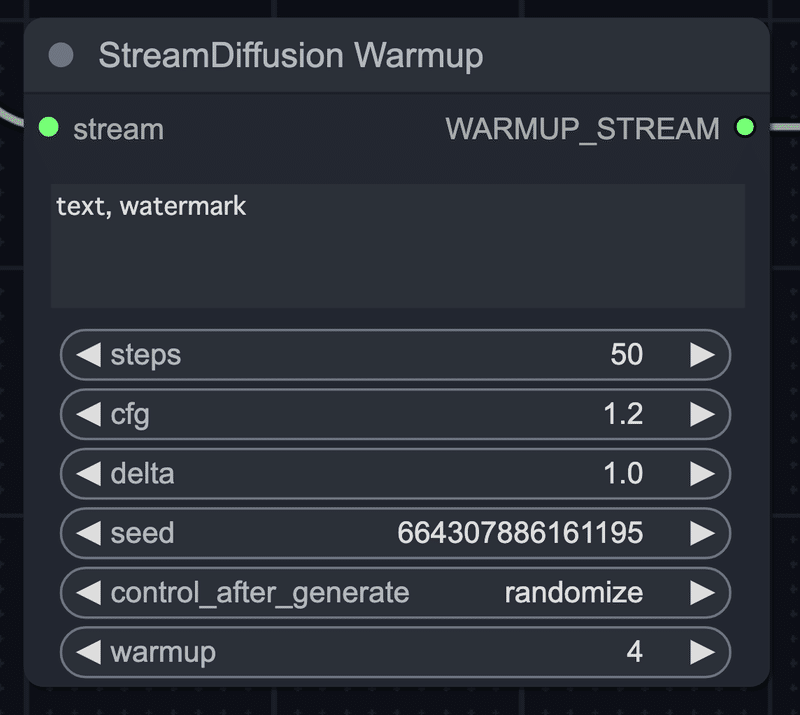The image size is (800, 715).
Task: Click the right arrow on the steps widget
Action: [700, 354]
